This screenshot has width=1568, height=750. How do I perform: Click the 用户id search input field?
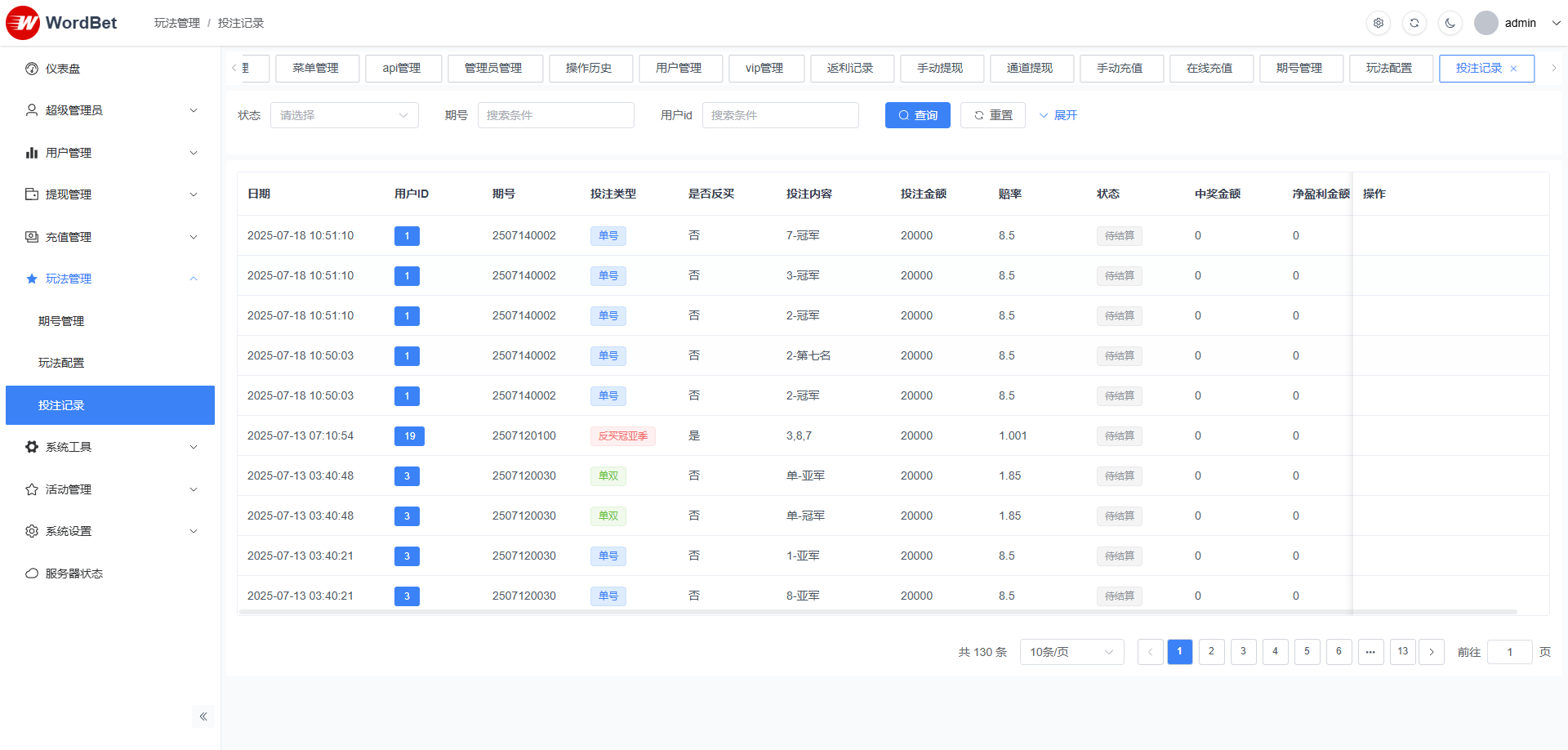tap(780, 115)
